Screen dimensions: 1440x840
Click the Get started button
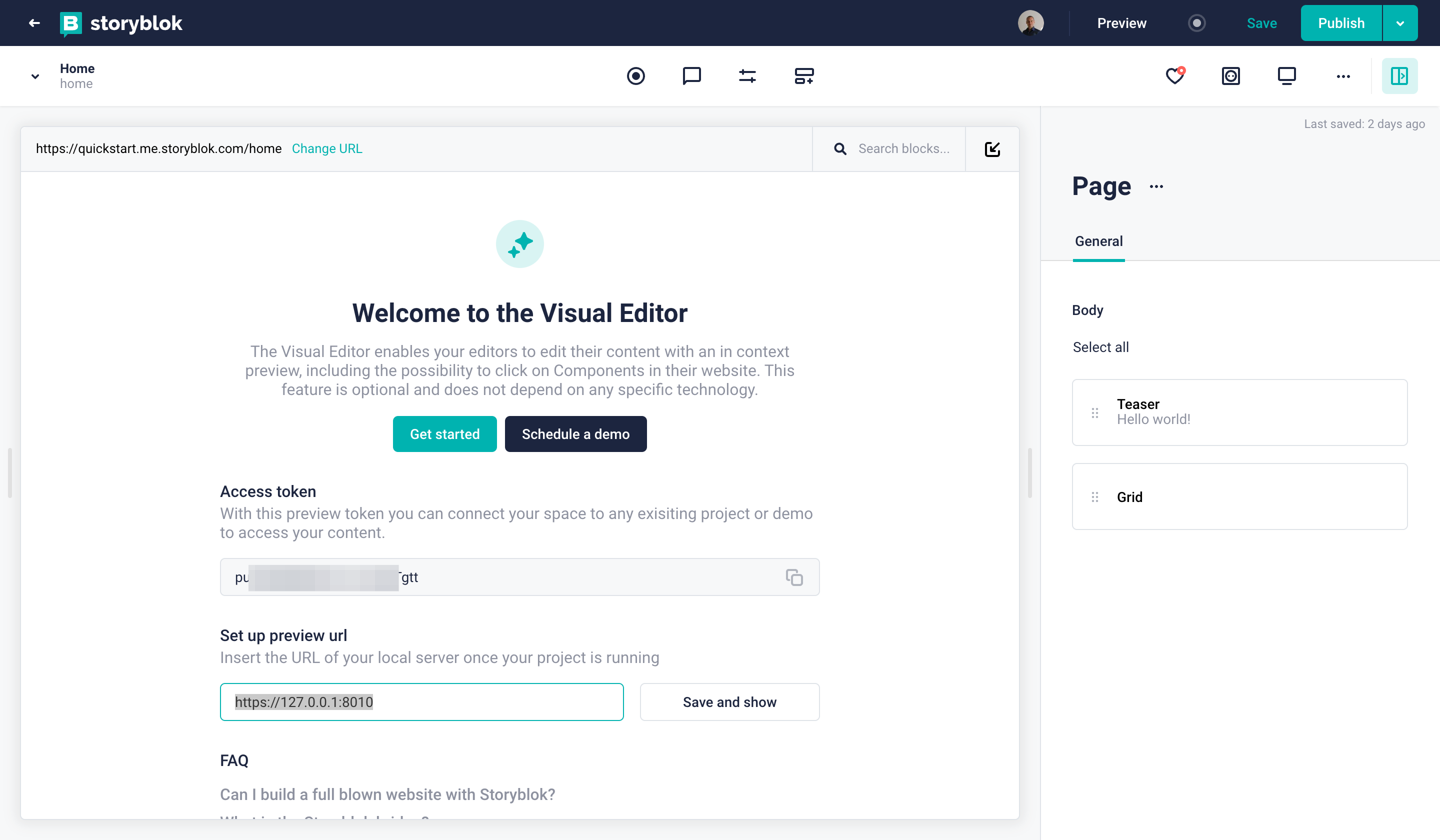tap(444, 433)
